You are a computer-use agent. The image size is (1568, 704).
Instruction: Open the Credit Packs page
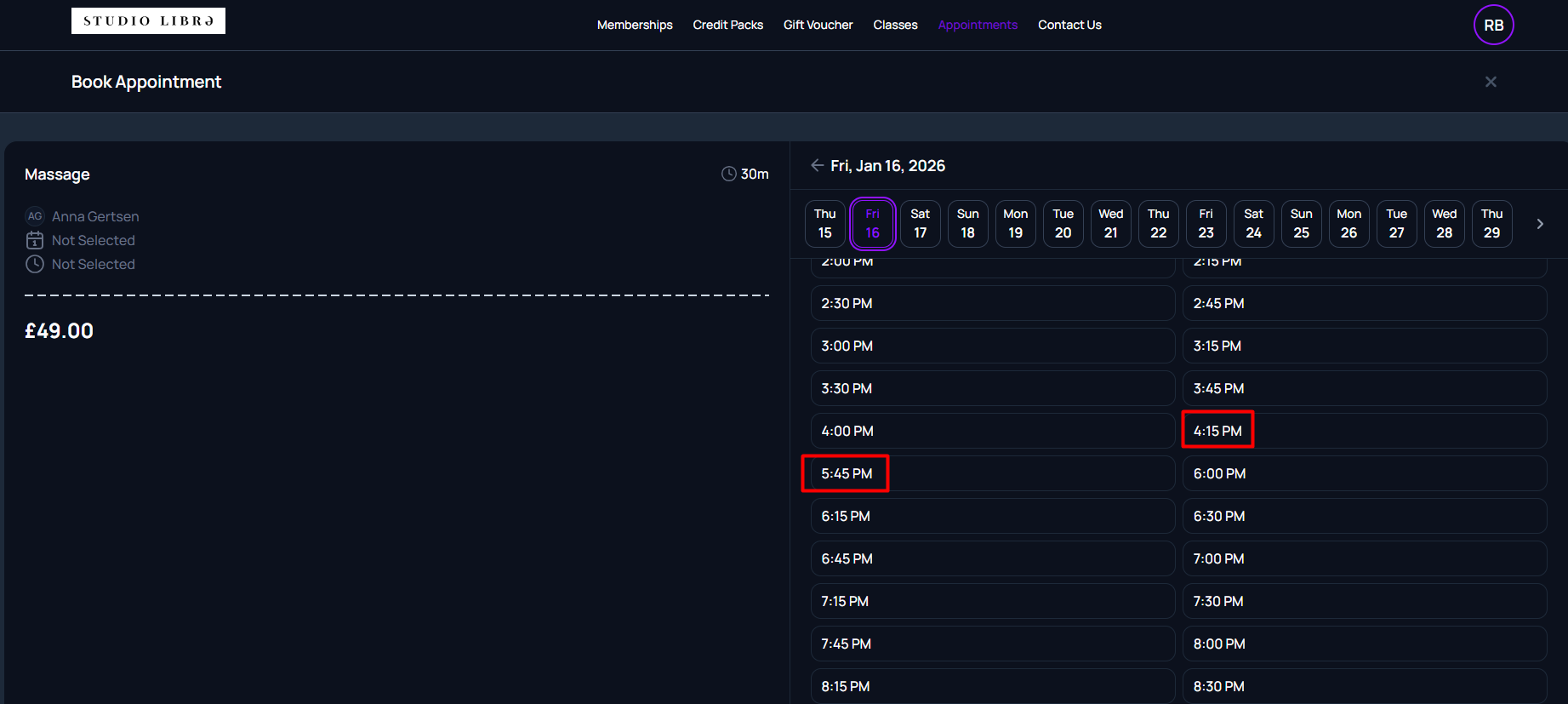tap(727, 25)
